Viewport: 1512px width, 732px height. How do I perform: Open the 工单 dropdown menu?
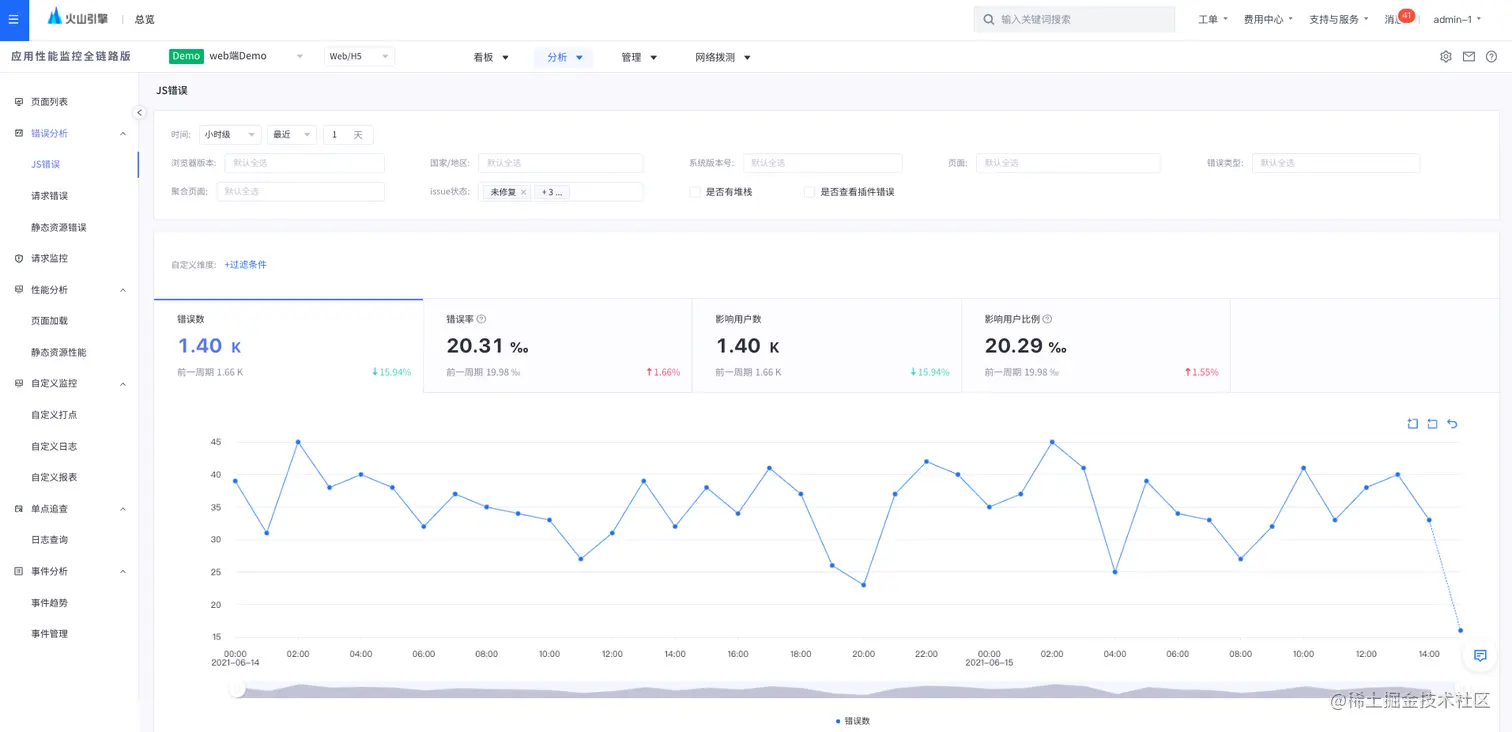click(1212, 19)
